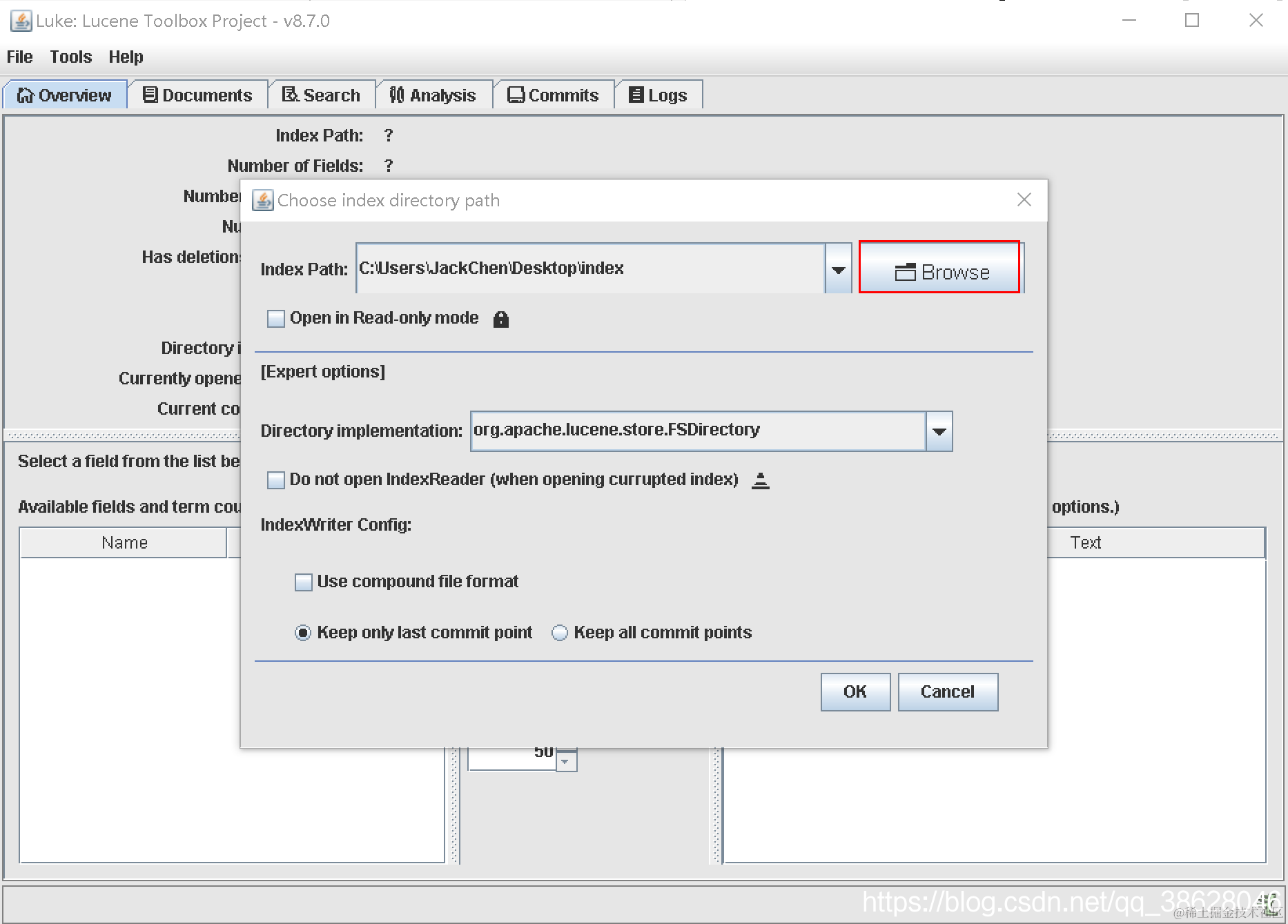Tick Use compound file format checkbox
This screenshot has width=1288, height=924.
tap(304, 582)
